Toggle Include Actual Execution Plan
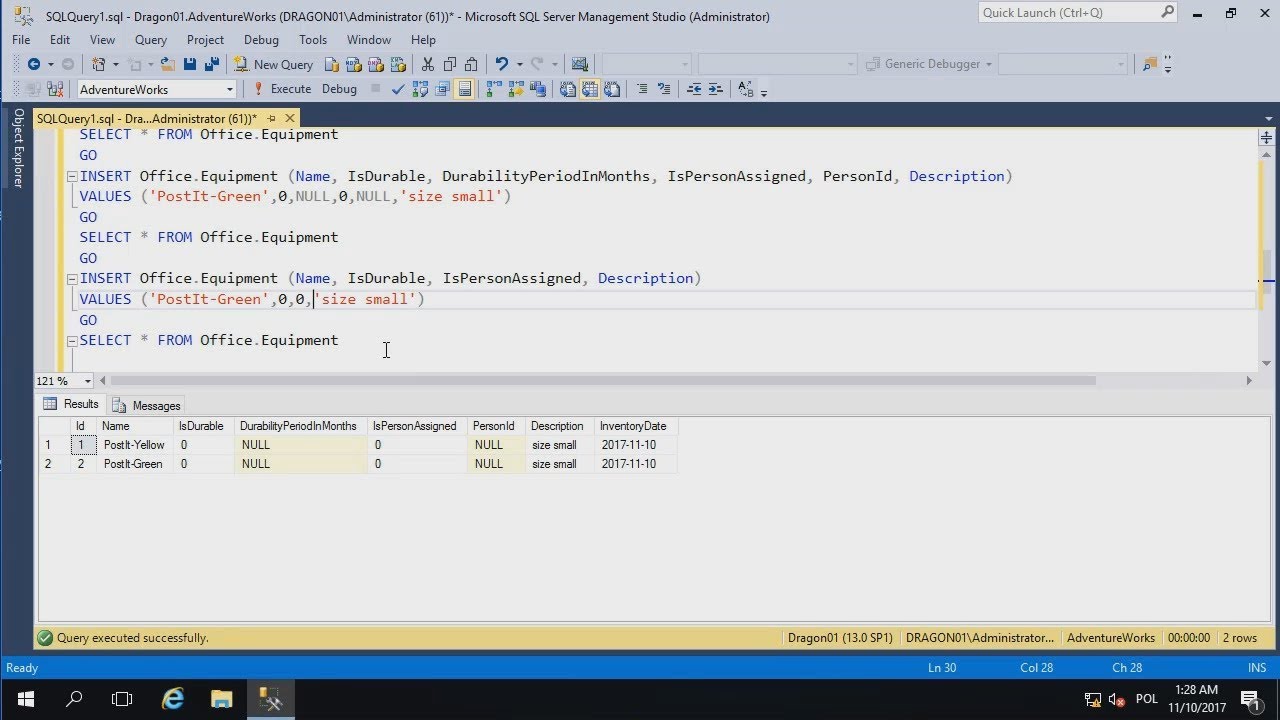This screenshot has height=720, width=1280. [492, 89]
